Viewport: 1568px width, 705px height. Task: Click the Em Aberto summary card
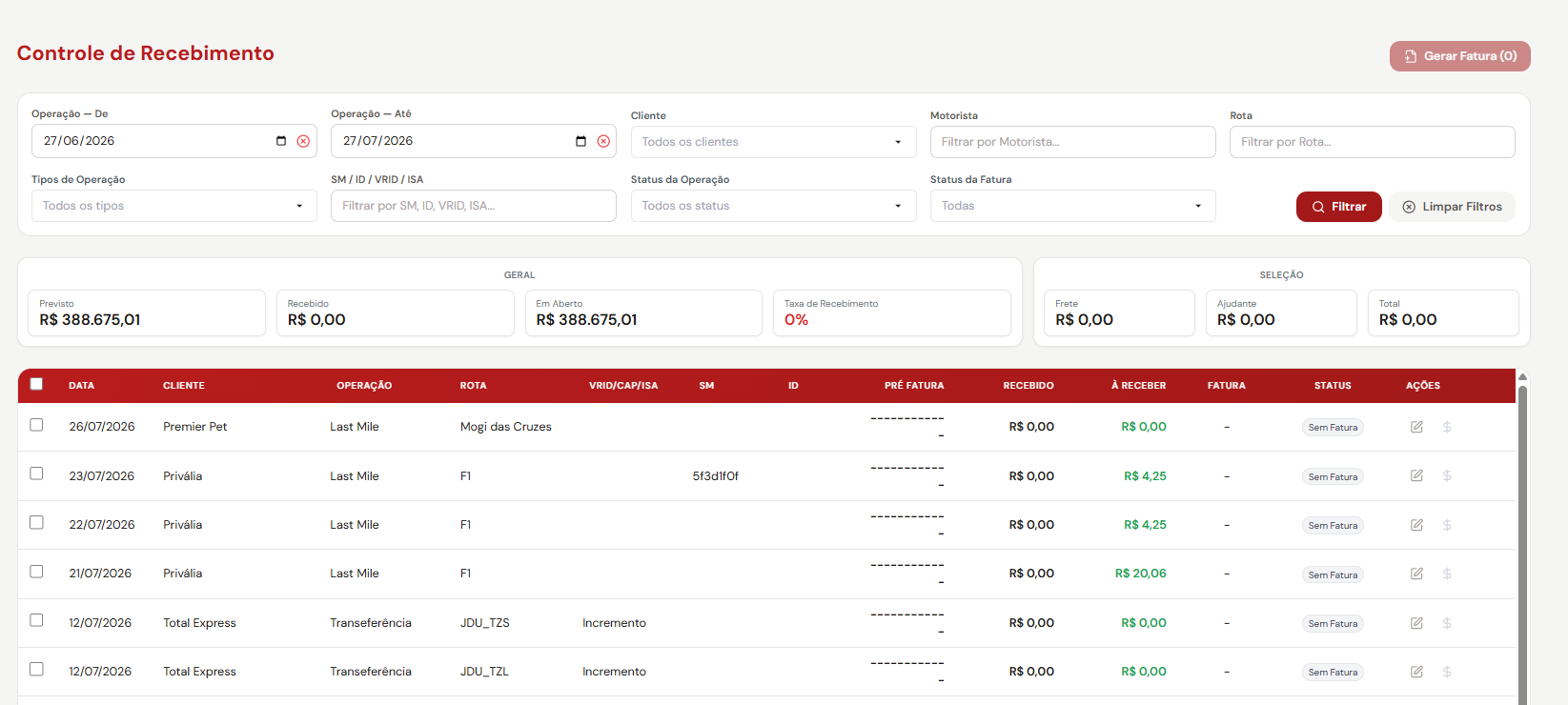(643, 313)
